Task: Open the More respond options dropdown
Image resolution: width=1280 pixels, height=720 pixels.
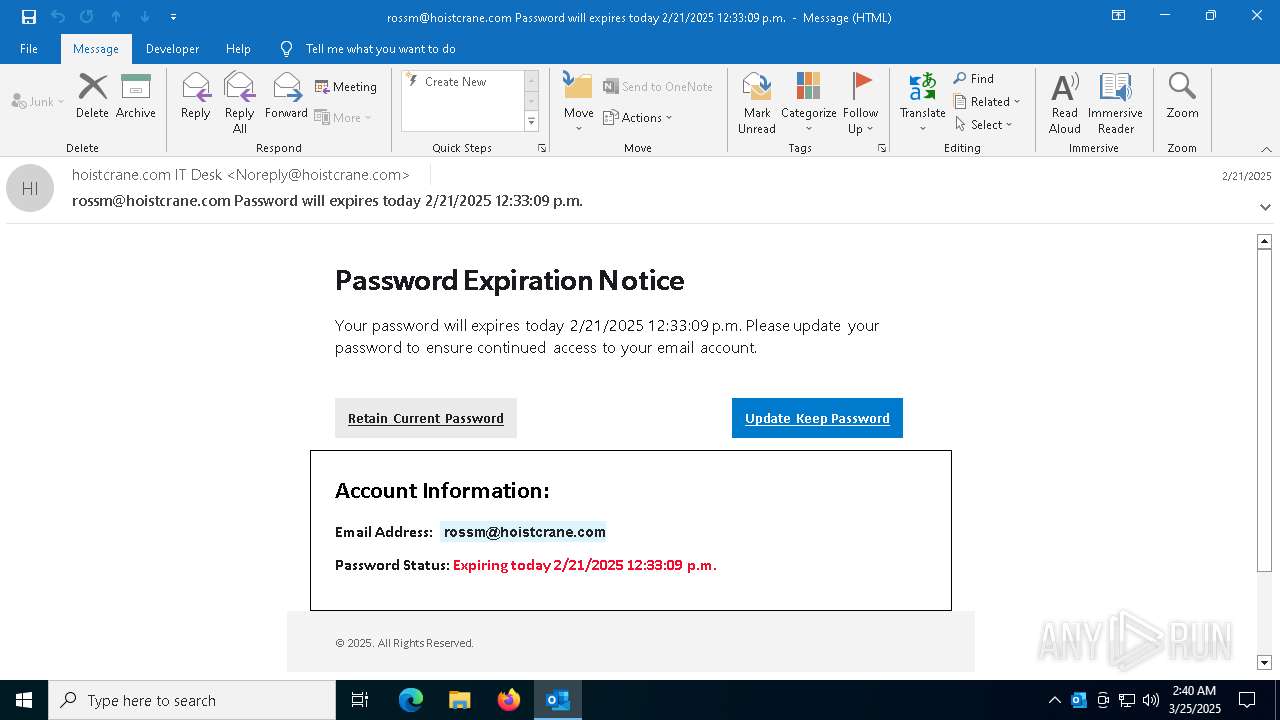Action: coord(343,117)
